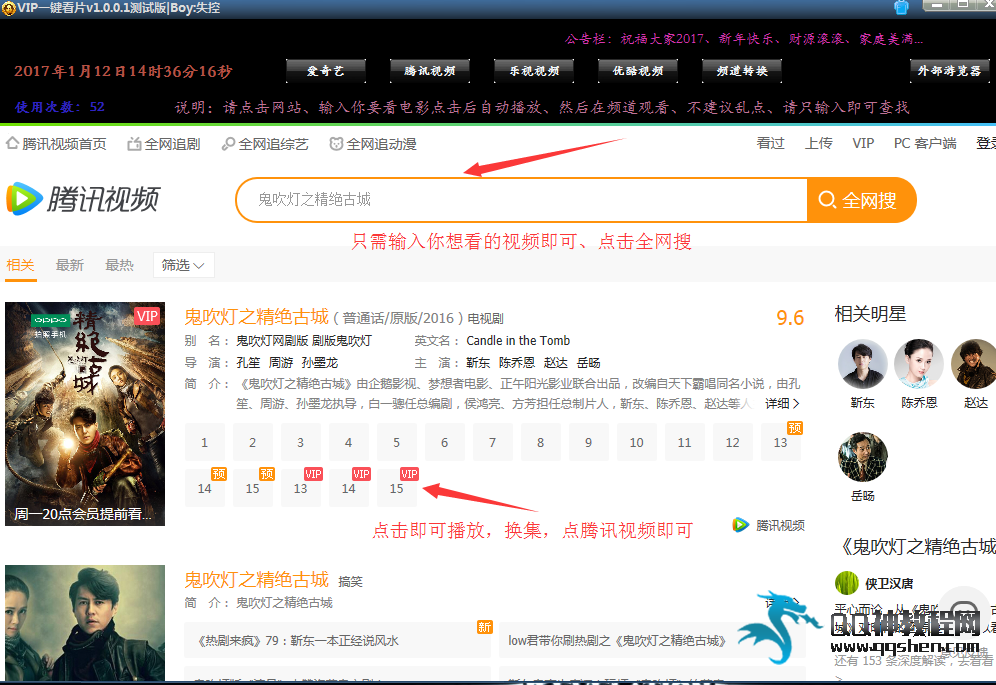Play VIP episode 15
The image size is (996, 685).
396,489
